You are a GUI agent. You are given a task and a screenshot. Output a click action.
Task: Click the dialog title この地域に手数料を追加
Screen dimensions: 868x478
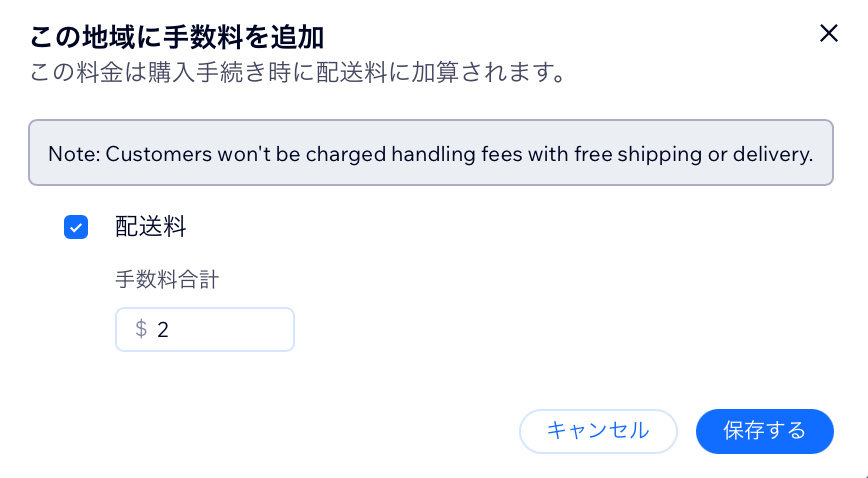click(x=177, y=37)
